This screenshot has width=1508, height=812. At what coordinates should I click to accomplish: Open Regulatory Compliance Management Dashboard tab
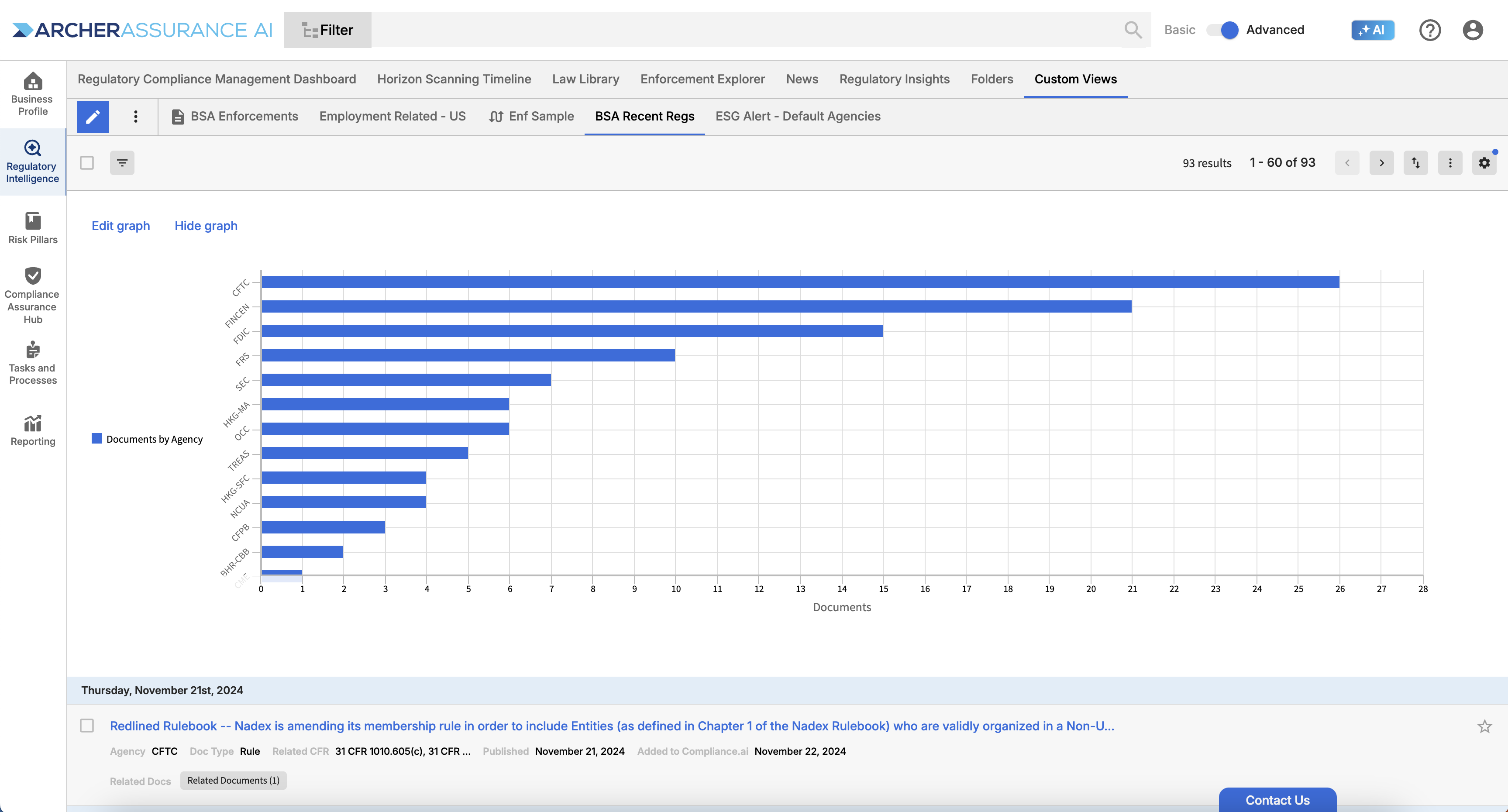pyautogui.click(x=217, y=79)
